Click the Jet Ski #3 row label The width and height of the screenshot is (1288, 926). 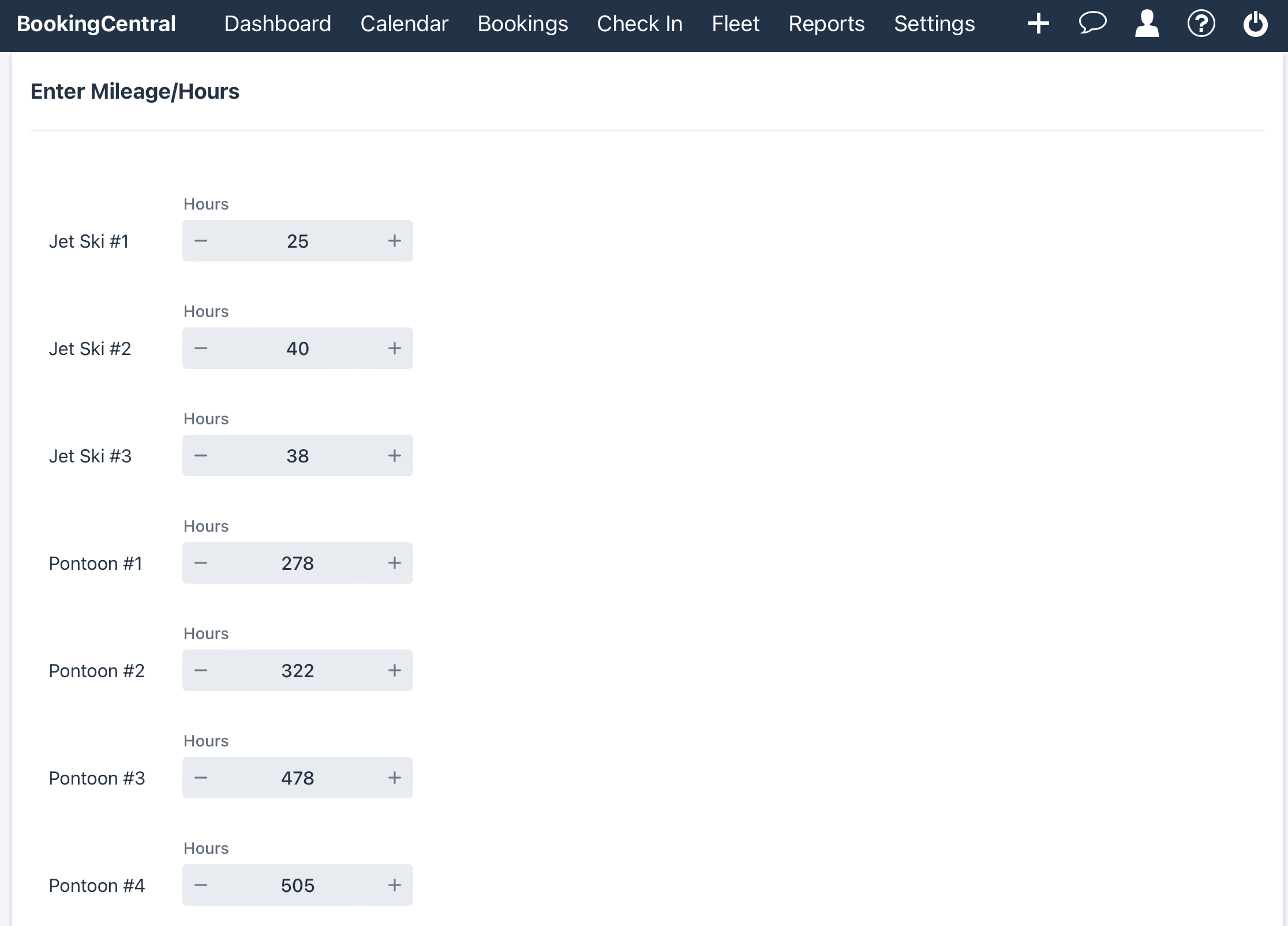click(90, 455)
